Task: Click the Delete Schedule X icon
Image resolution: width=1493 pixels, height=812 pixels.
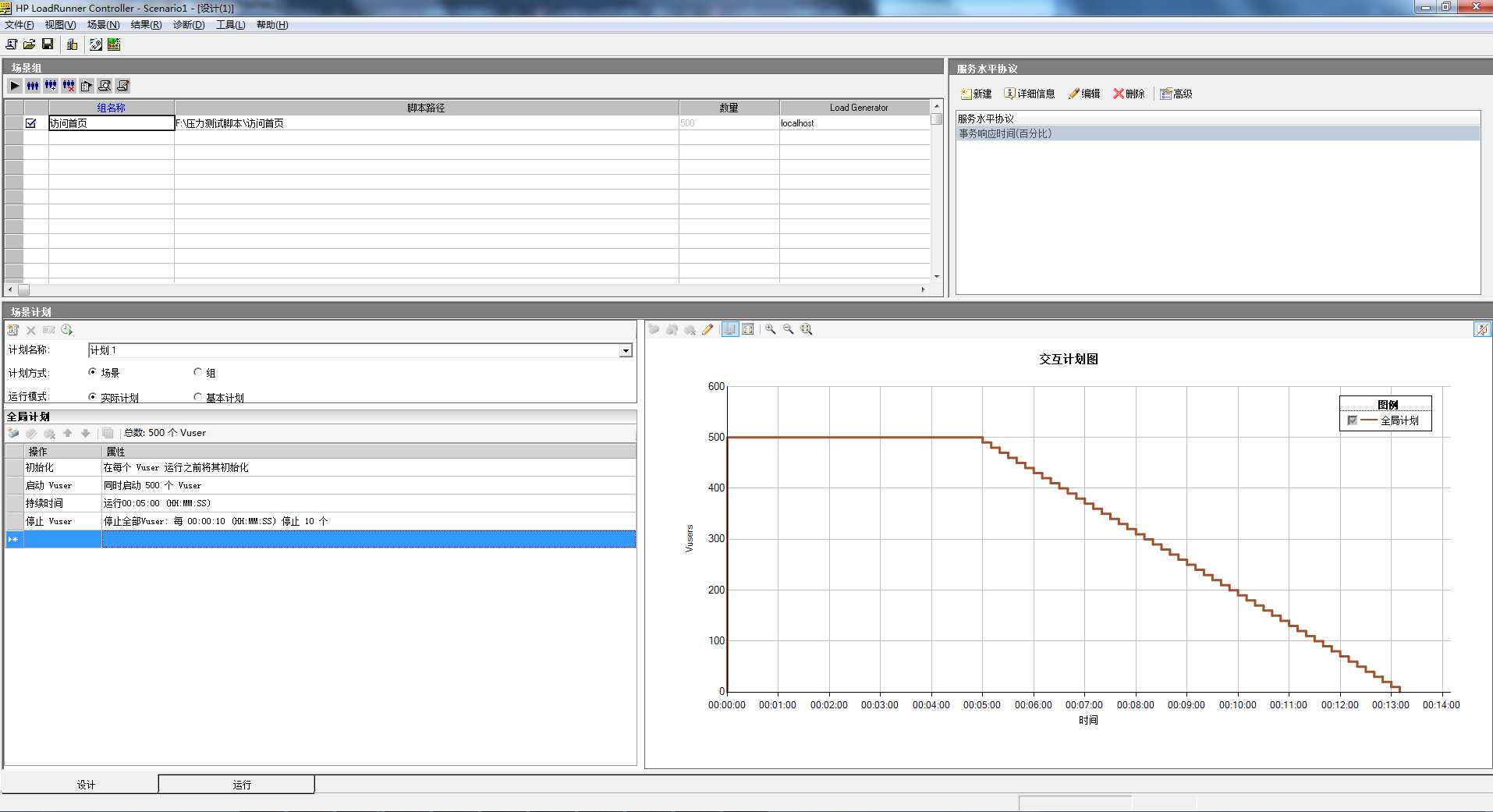Action: pyautogui.click(x=31, y=330)
